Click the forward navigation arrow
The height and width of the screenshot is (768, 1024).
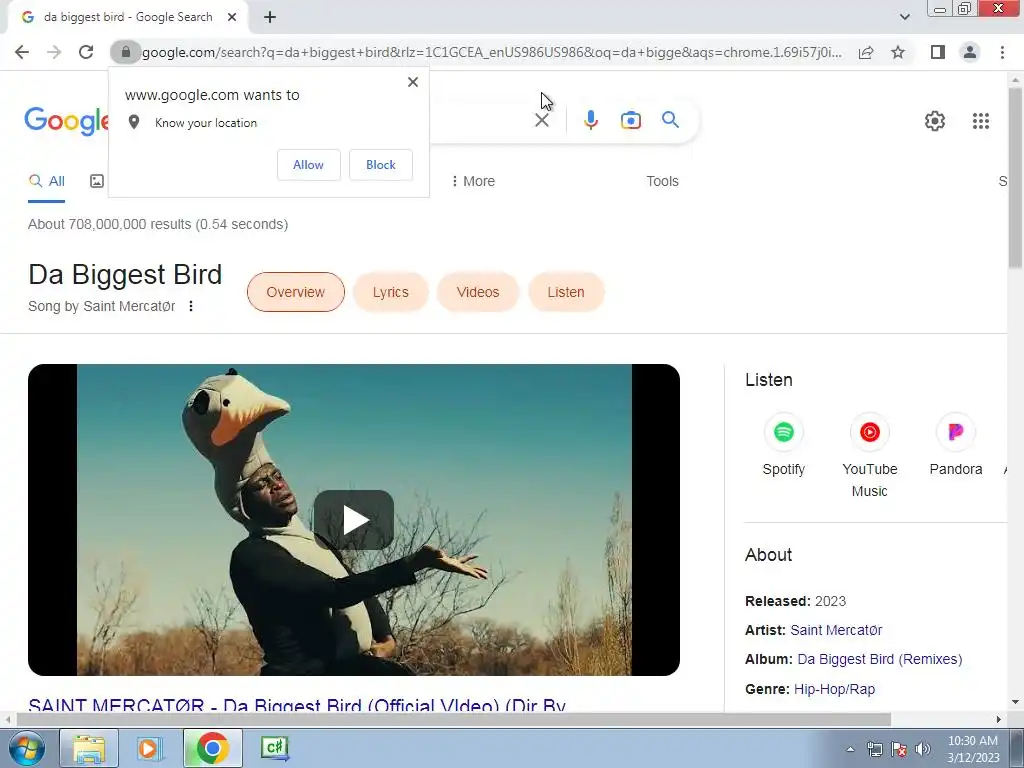54,52
